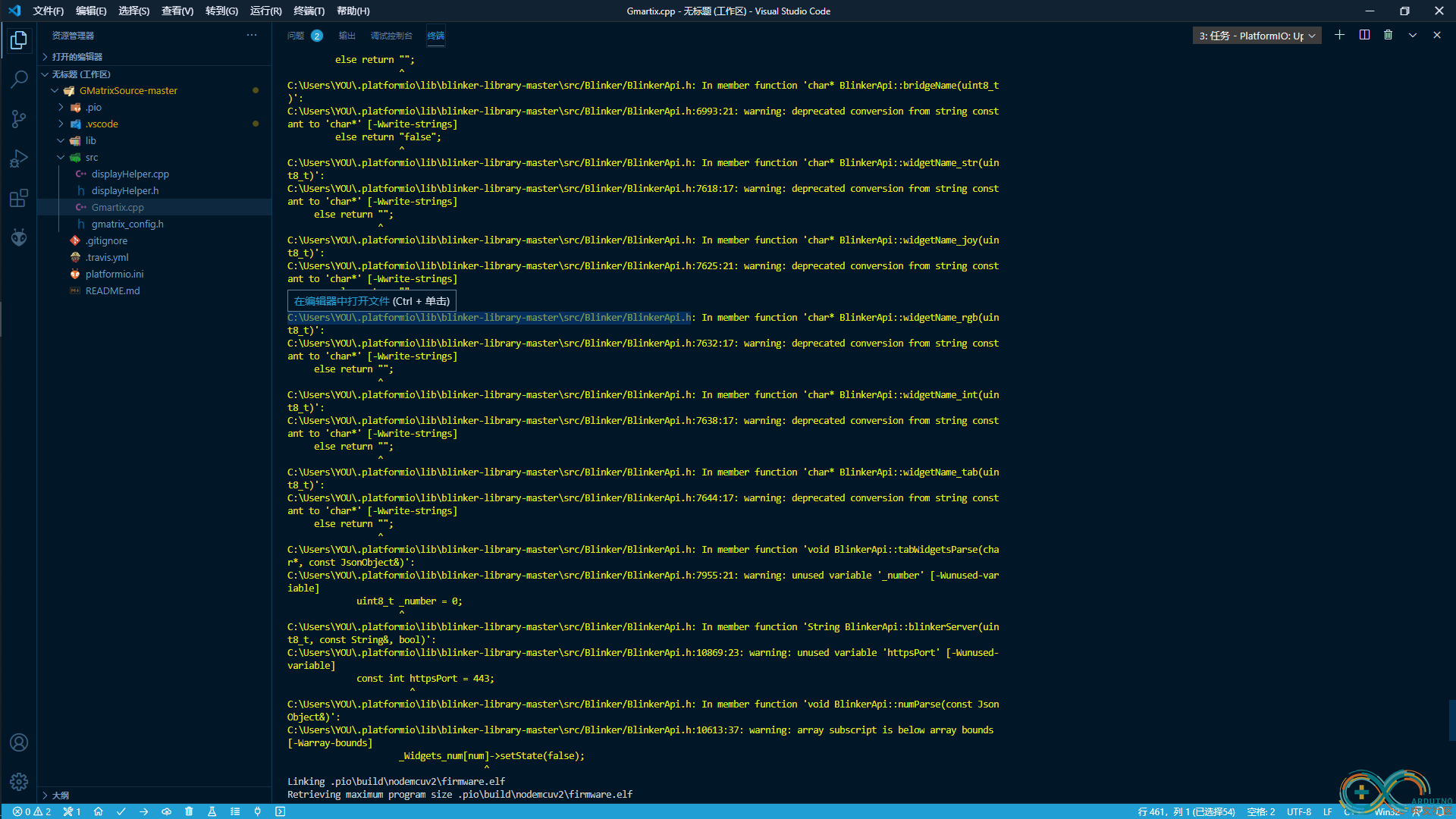Close the terminal panel

1437,35
